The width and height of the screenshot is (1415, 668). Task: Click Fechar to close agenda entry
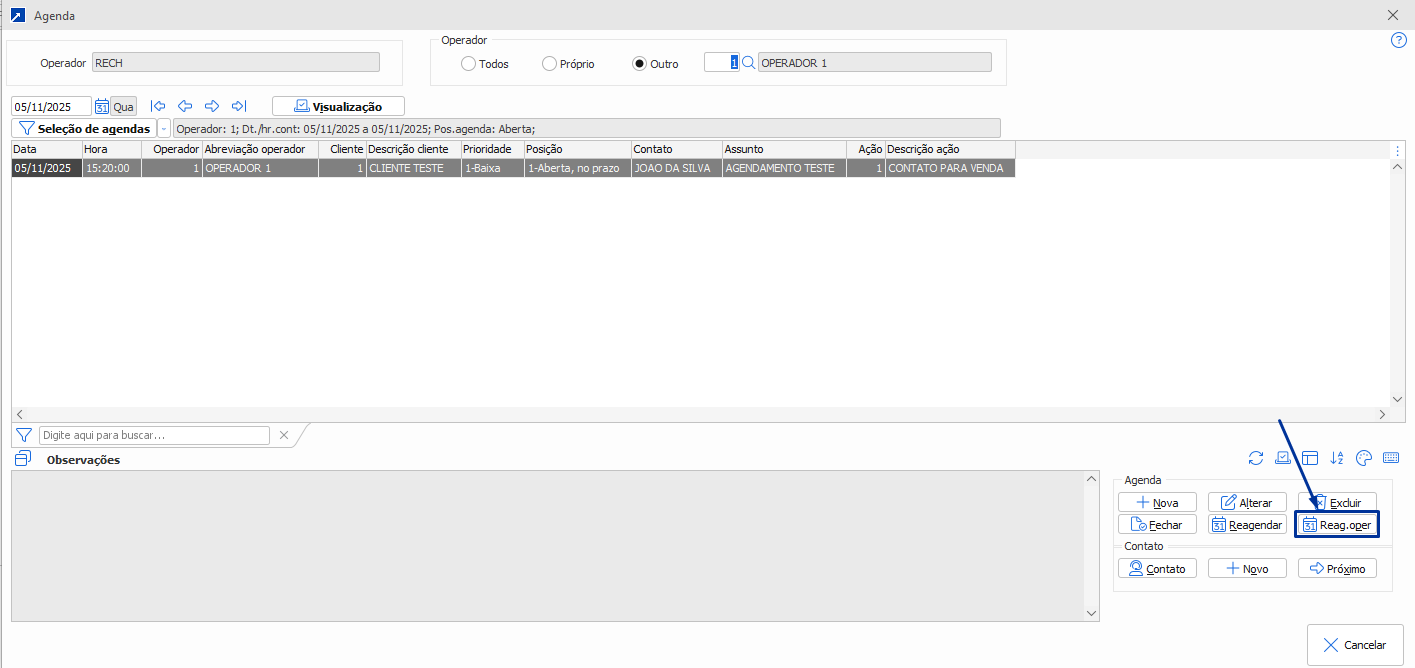(1157, 524)
